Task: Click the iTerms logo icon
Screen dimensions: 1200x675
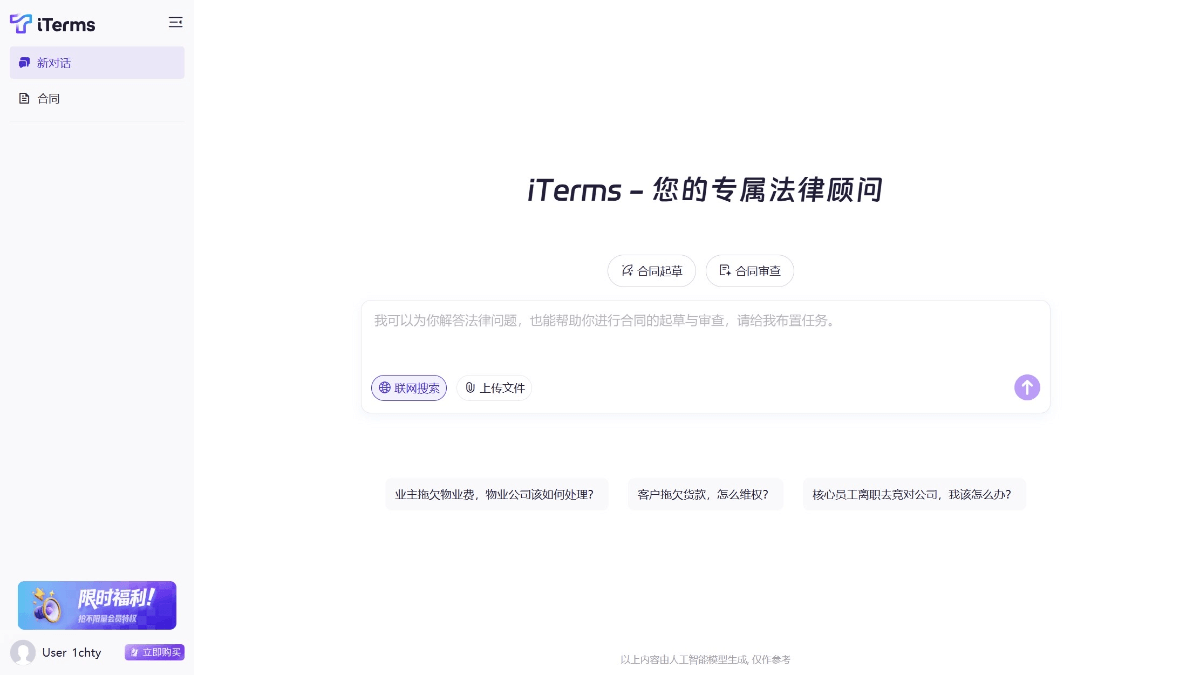Action: pyautogui.click(x=21, y=23)
